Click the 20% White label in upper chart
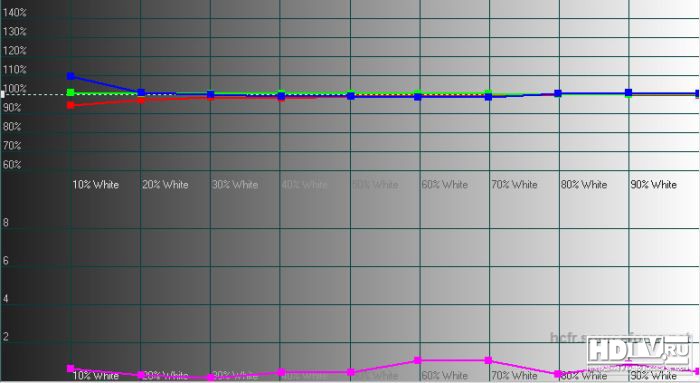The width and height of the screenshot is (700, 383). (165, 184)
